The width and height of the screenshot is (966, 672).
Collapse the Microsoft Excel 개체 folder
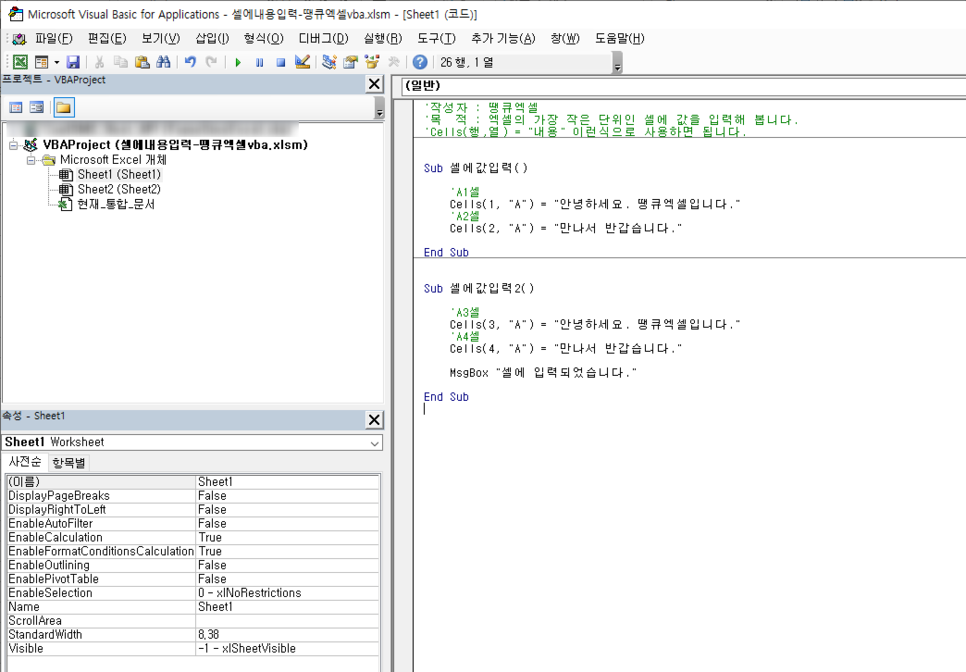(31, 160)
